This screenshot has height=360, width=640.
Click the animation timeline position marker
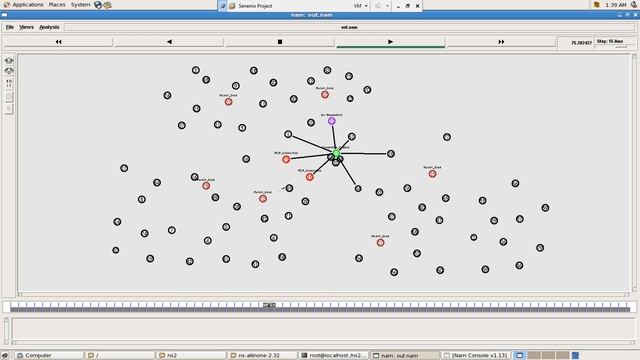pyautogui.click(x=269, y=305)
